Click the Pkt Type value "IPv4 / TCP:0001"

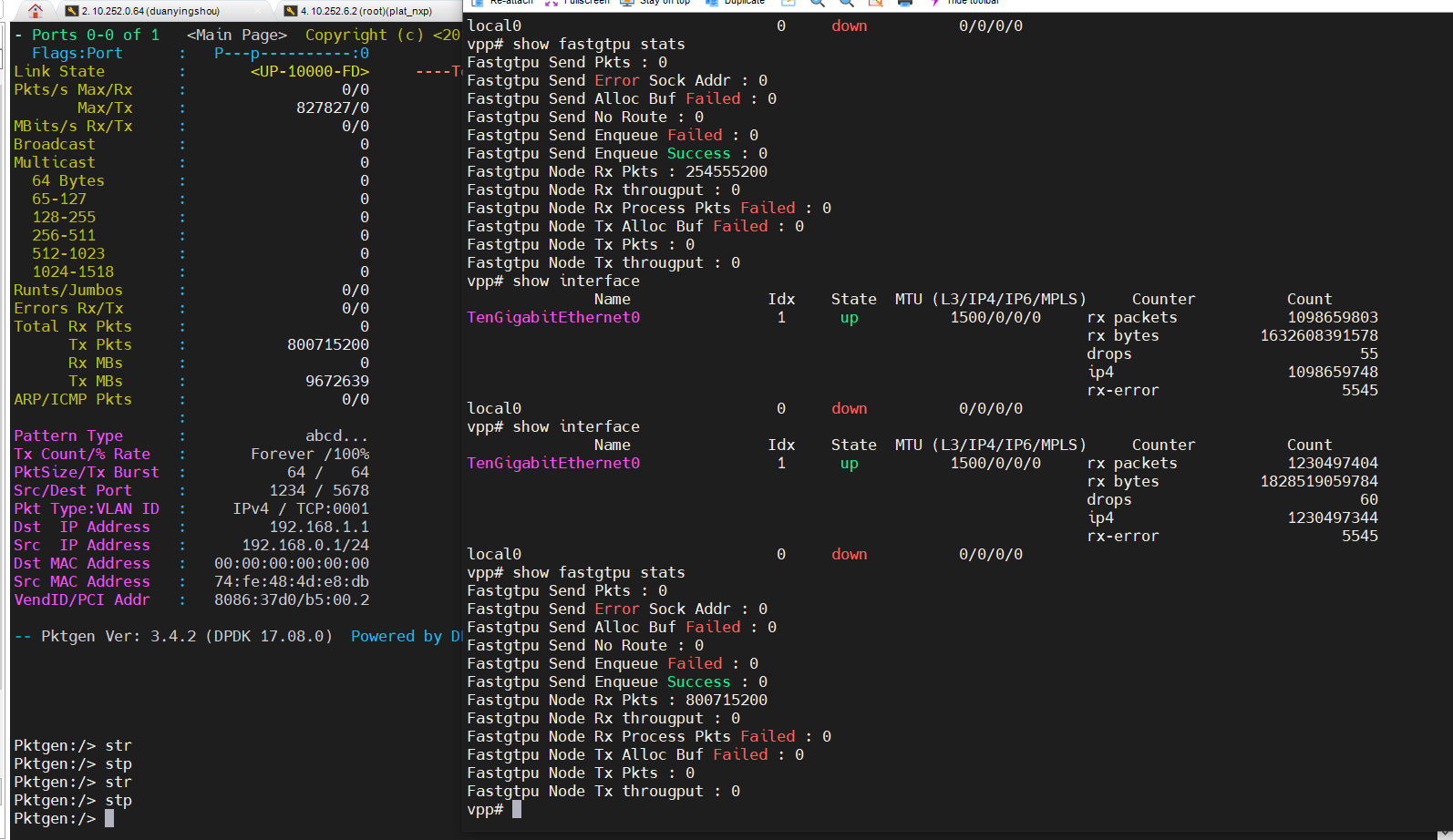pyautogui.click(x=301, y=508)
